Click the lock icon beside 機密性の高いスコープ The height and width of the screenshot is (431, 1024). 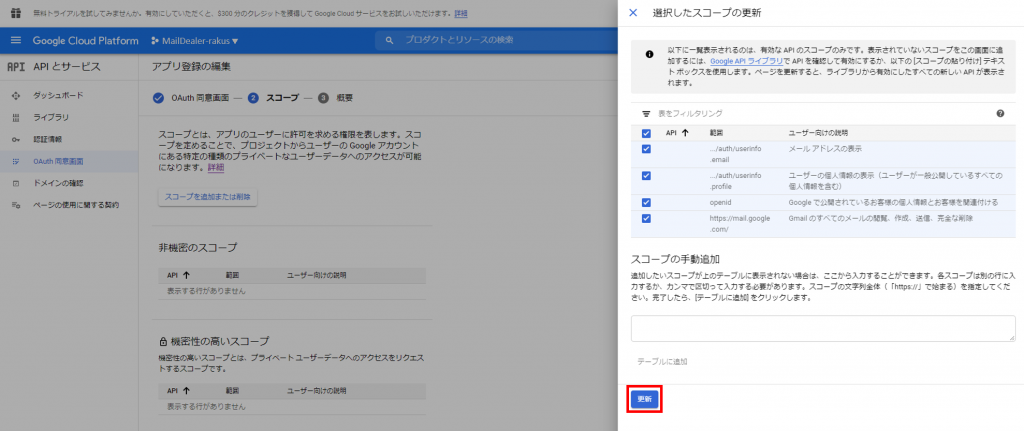pos(163,342)
